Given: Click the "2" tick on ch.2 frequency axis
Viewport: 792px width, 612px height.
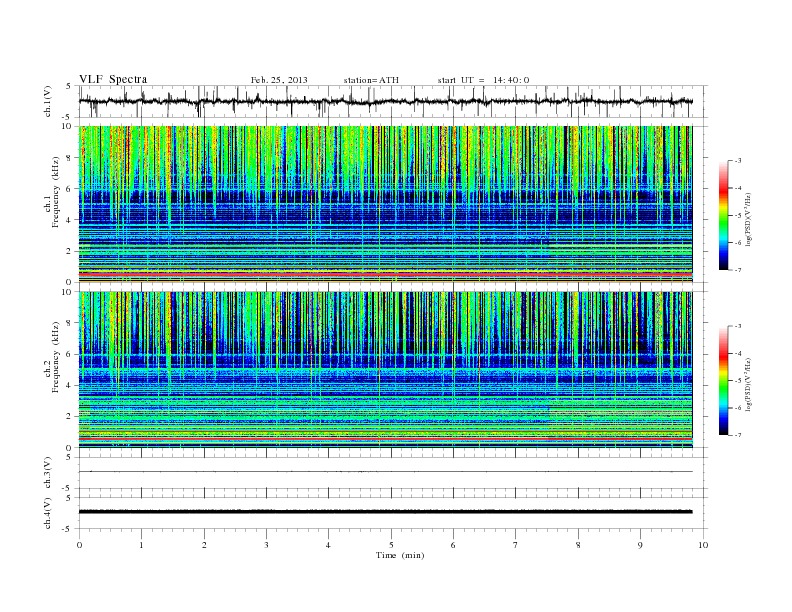Looking at the screenshot, I should 70,416.
